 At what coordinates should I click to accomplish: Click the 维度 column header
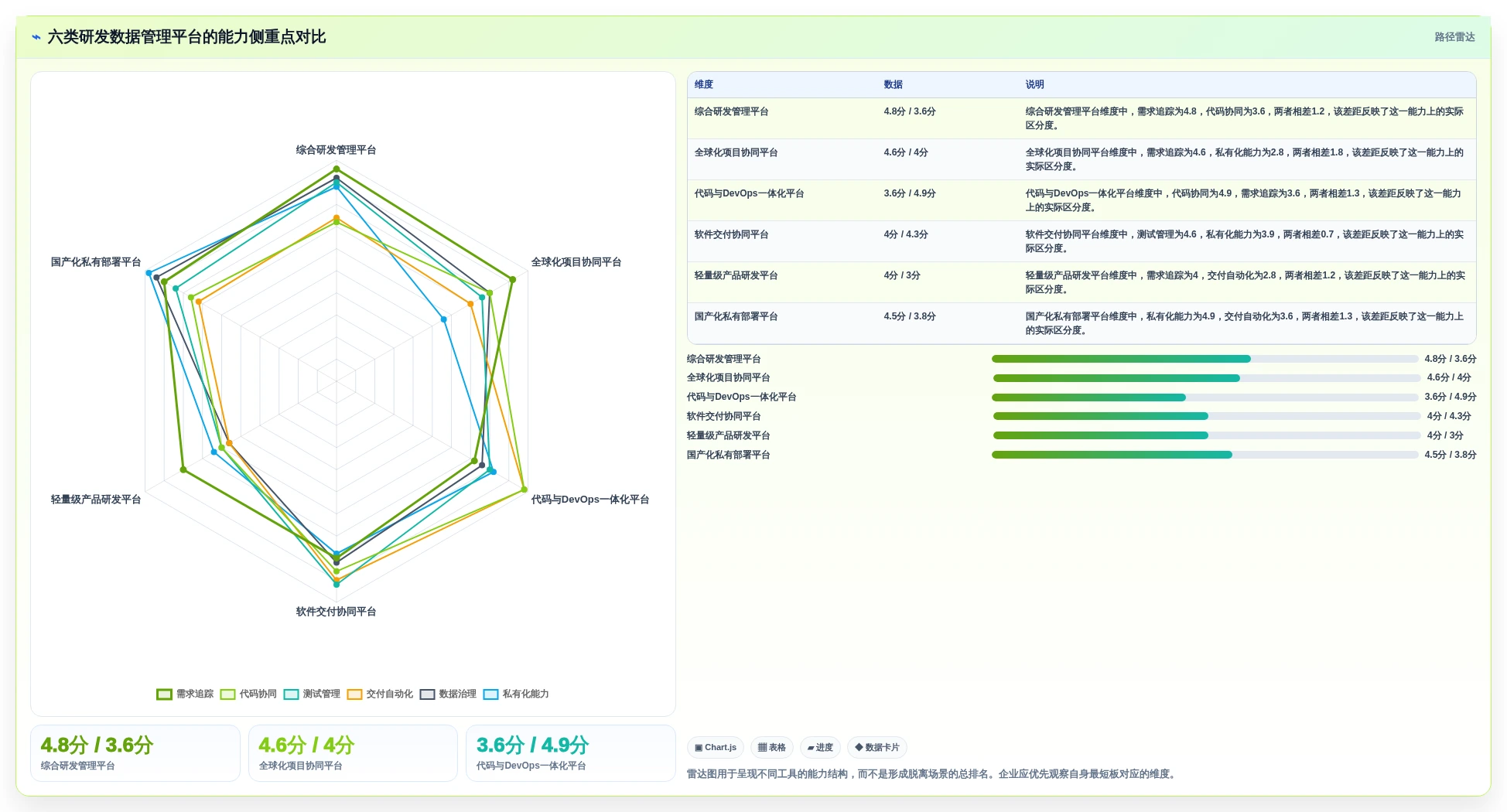tap(704, 84)
